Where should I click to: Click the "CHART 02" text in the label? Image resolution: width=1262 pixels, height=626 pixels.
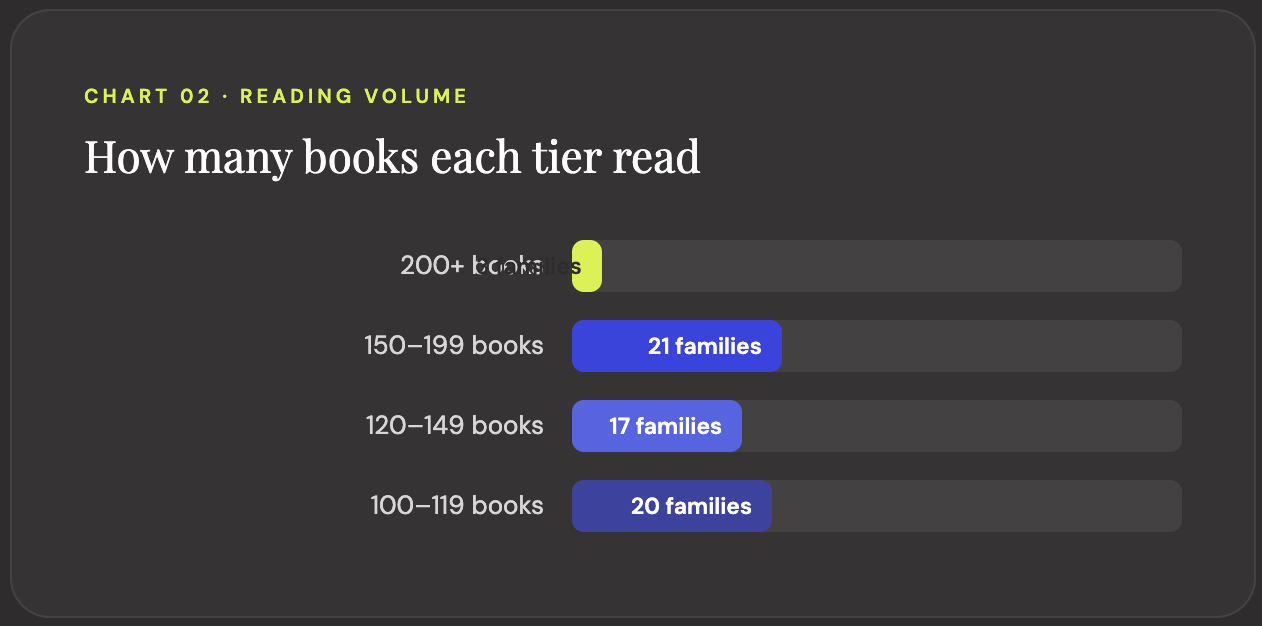(x=147, y=97)
